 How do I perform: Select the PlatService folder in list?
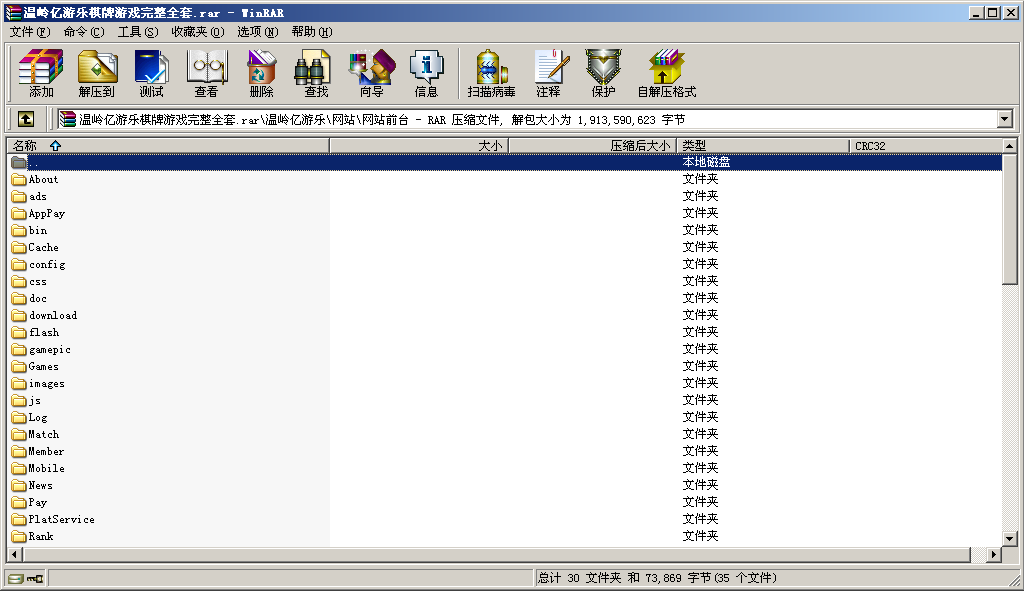(x=61, y=519)
